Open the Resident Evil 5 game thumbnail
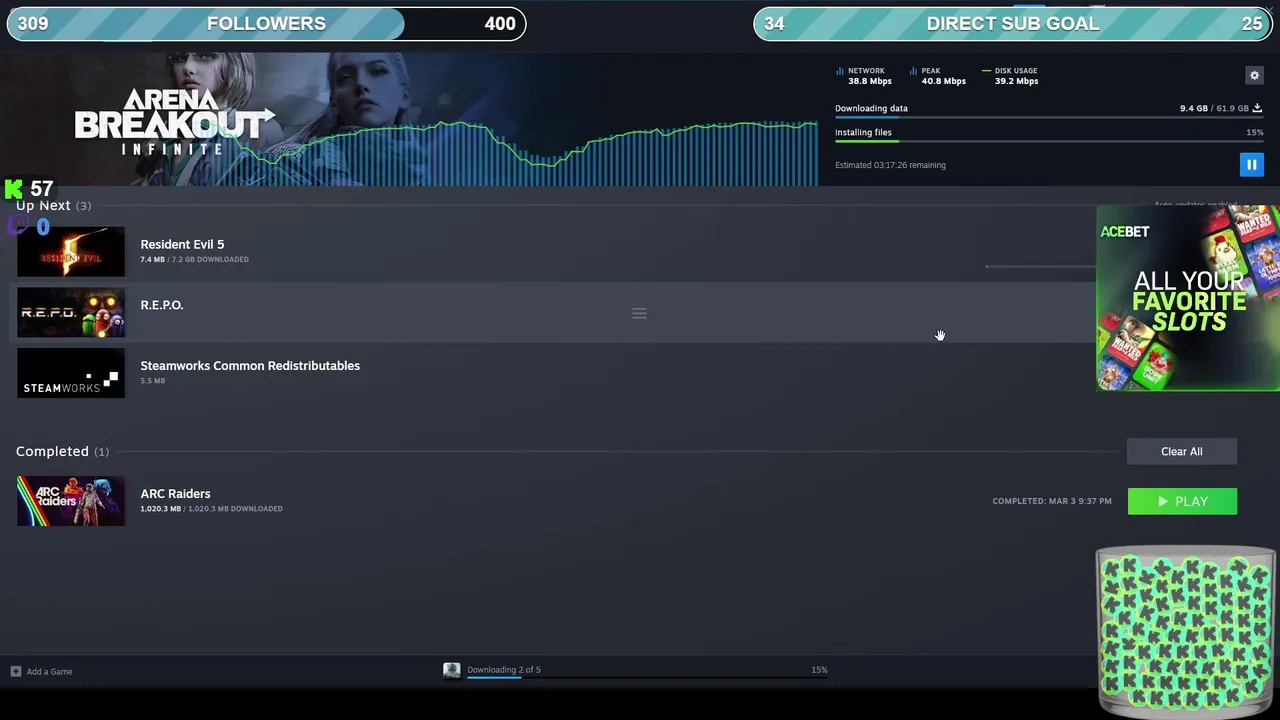The width and height of the screenshot is (1280, 720). (x=71, y=251)
